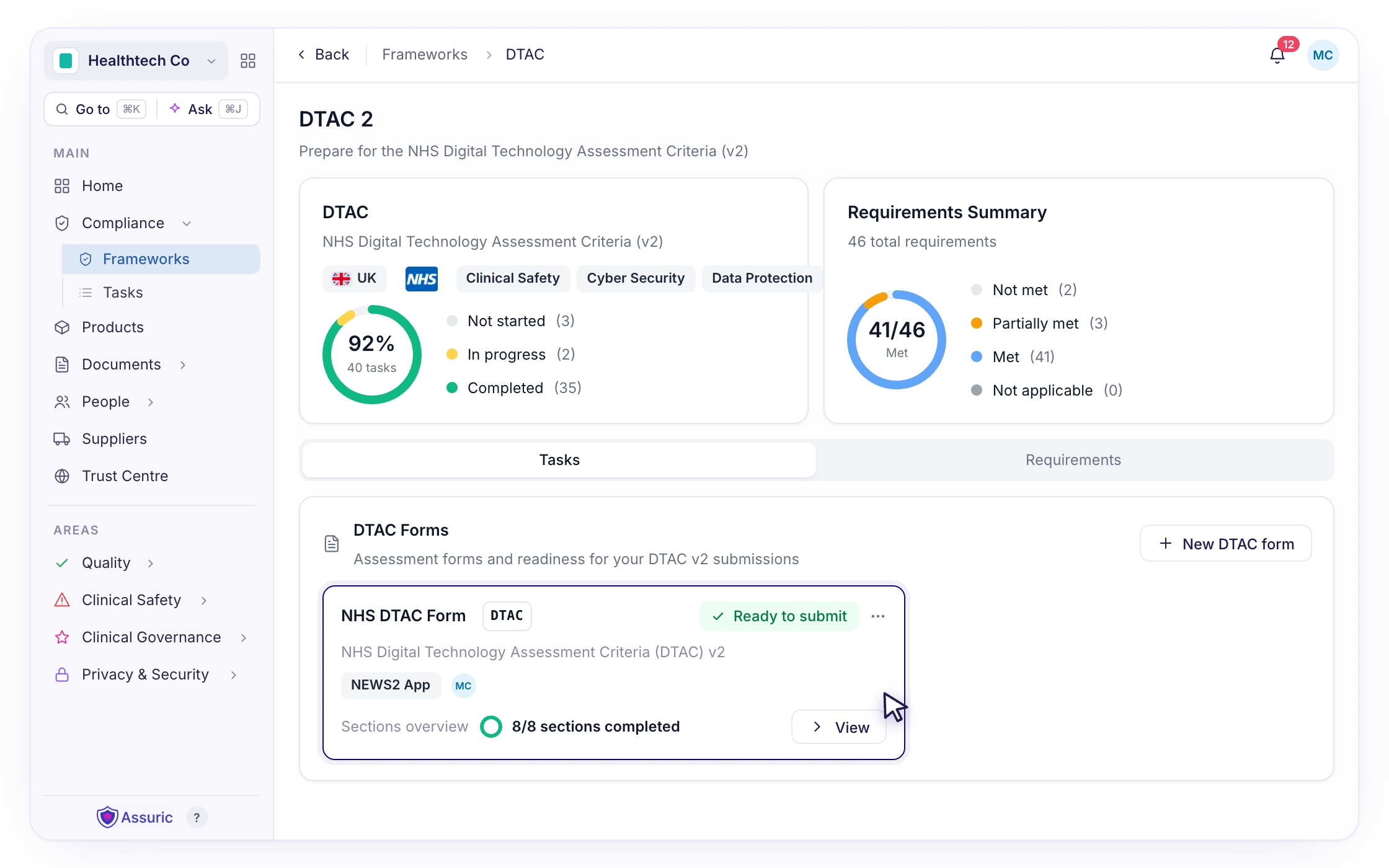Click the New DTAC form button

click(1226, 544)
